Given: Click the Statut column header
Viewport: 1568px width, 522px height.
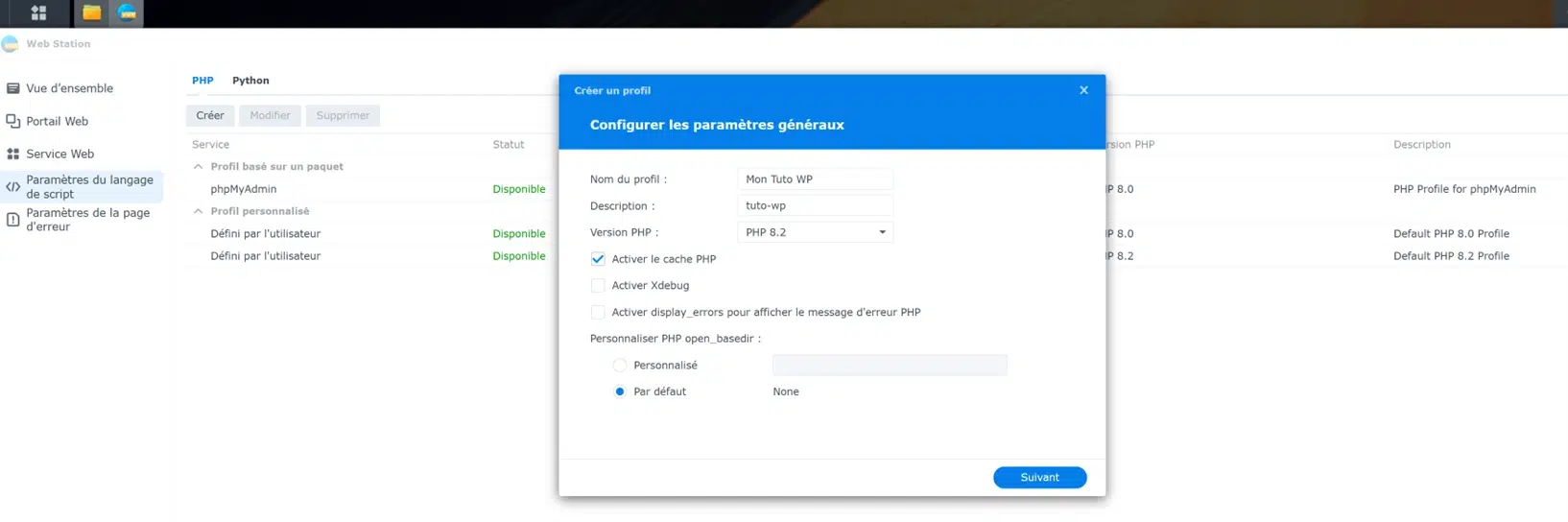Looking at the screenshot, I should pos(509,145).
